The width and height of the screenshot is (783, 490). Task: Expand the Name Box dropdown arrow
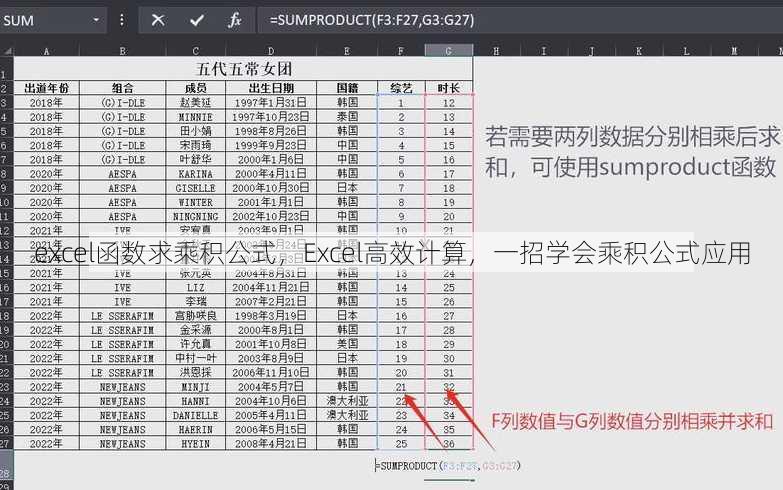(96, 20)
